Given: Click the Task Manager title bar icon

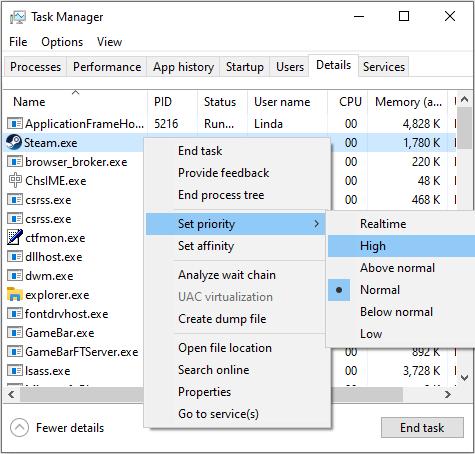Looking at the screenshot, I should point(18,17).
